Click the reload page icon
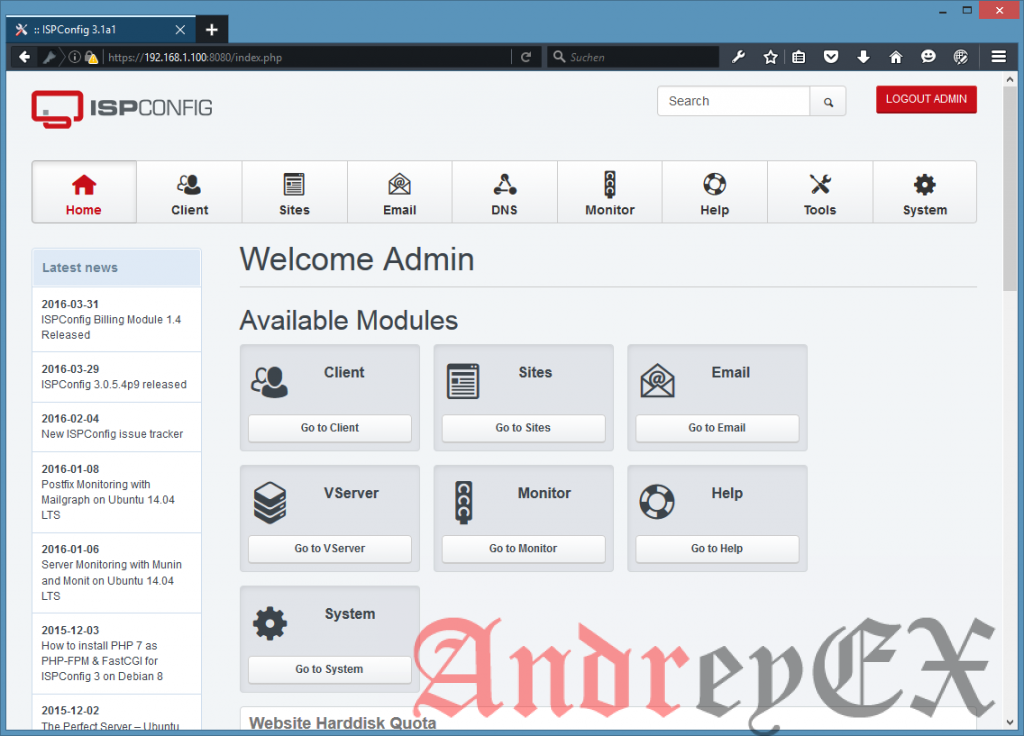The image size is (1024, 736). [526, 57]
